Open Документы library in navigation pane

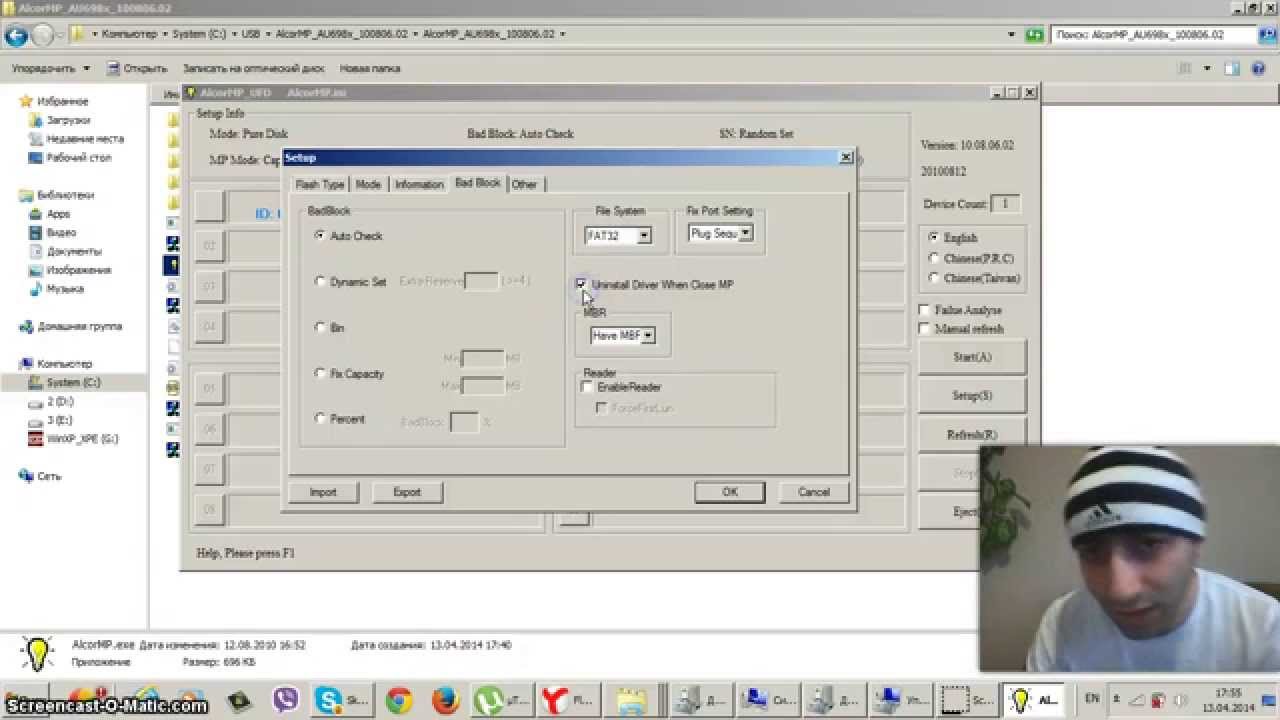pyautogui.click(x=73, y=251)
